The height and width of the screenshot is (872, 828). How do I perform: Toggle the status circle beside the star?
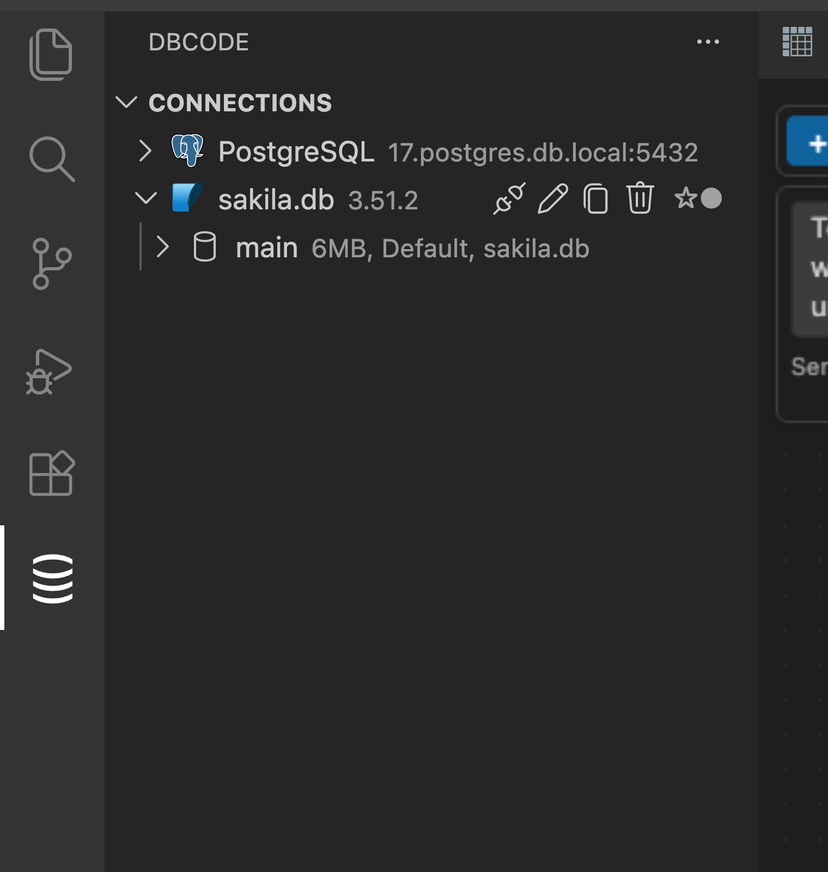(x=711, y=198)
